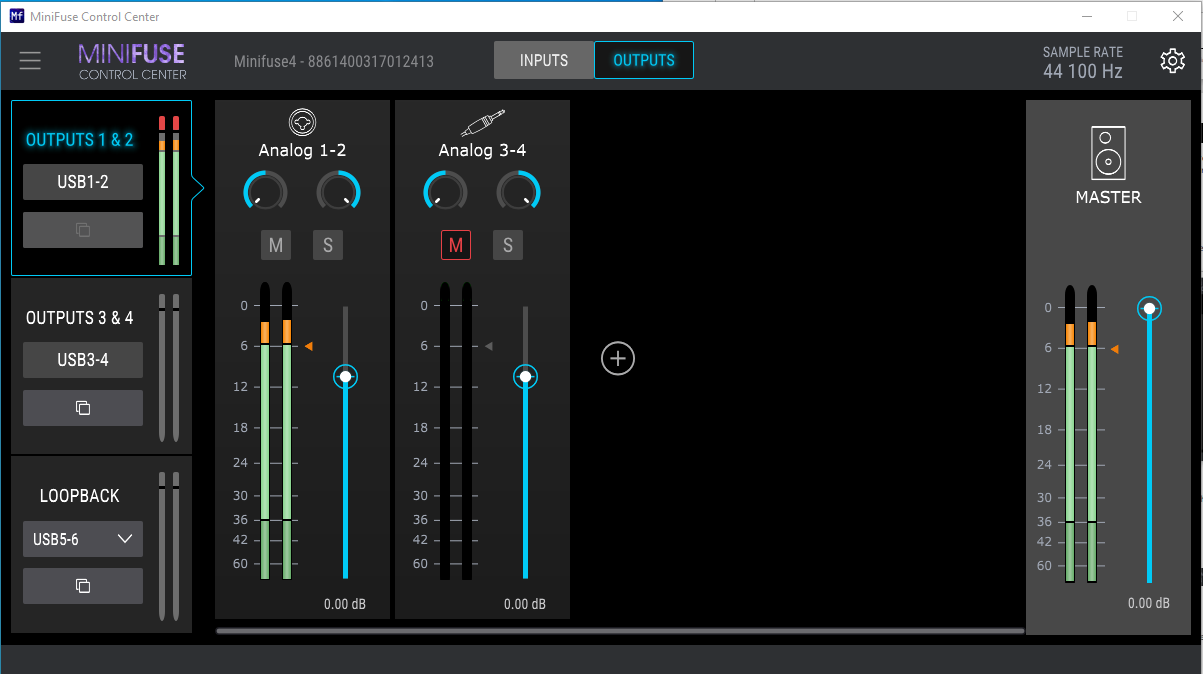Click the Analog 1-2 left pan knob

pyautogui.click(x=265, y=190)
